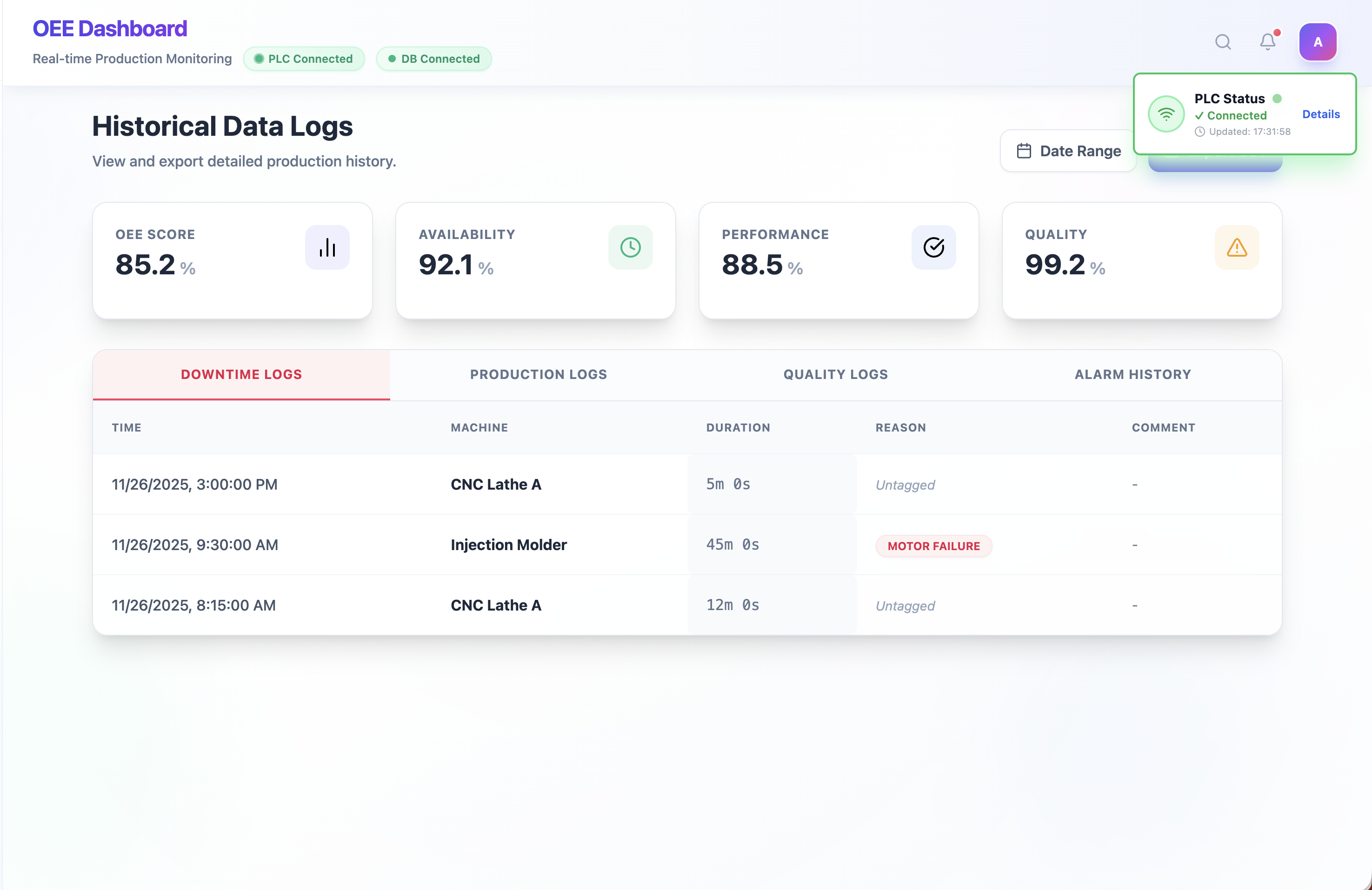1372x890 pixels.
Task: Click the Details link in PLC Status
Action: 1321,114
